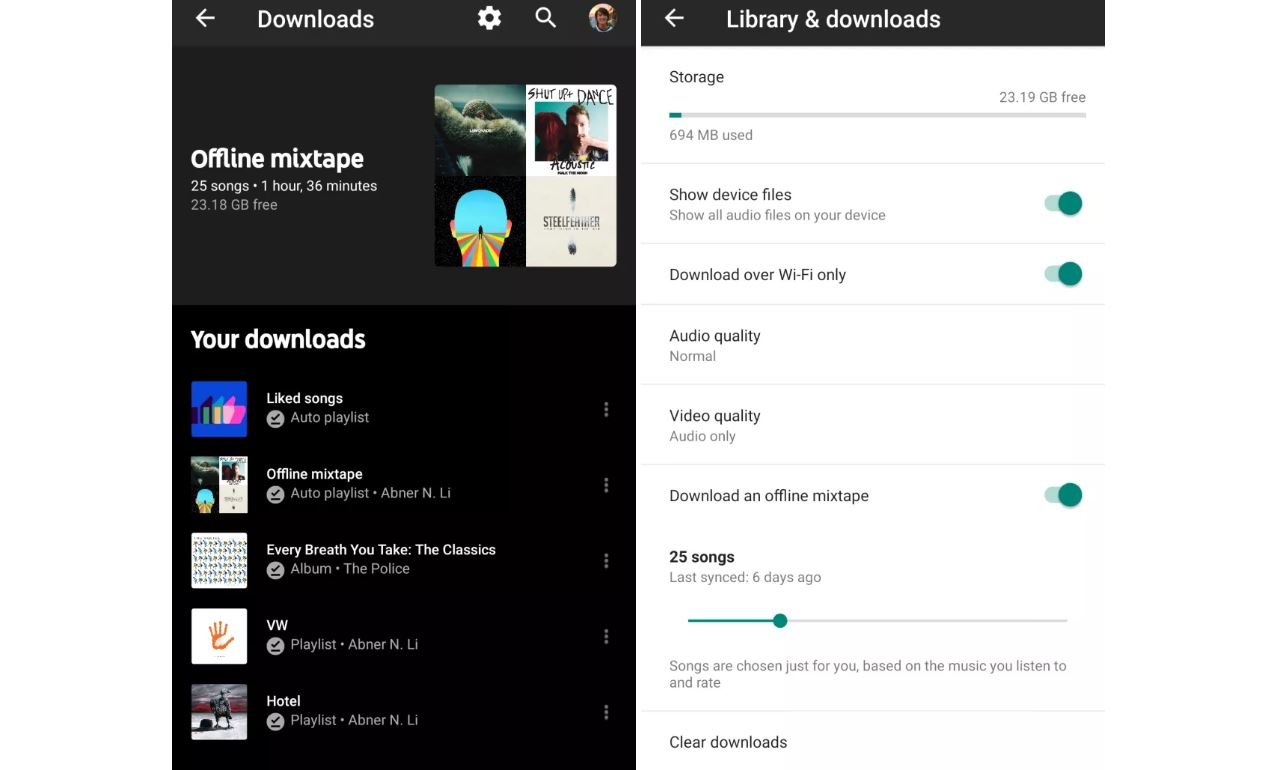1281x770 pixels.
Task: Open Downloads settings gear icon
Action: point(489,18)
